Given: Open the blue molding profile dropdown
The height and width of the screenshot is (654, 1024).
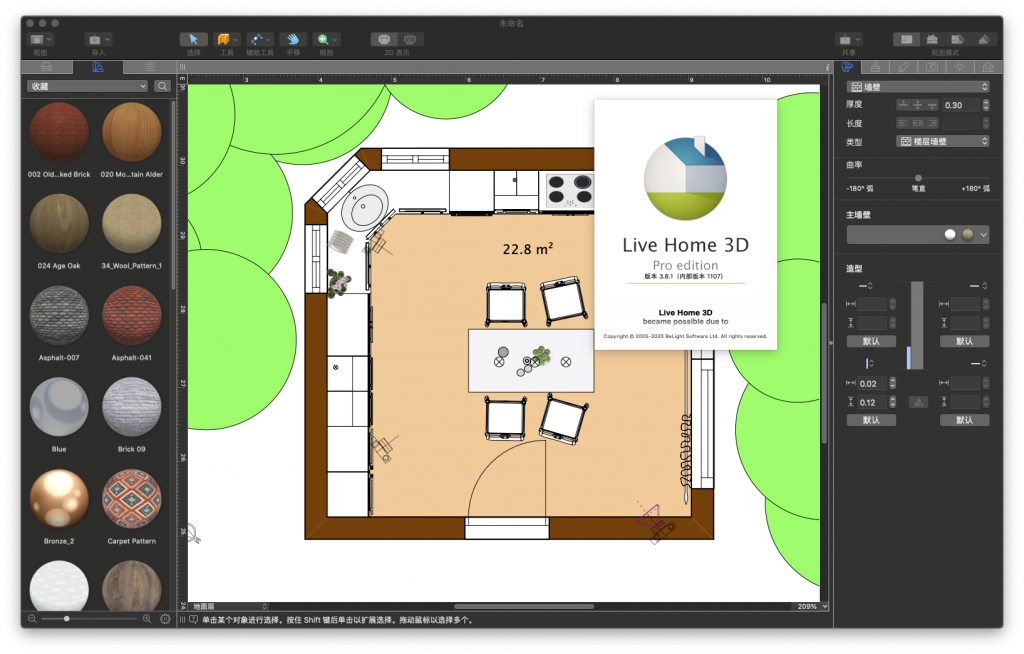Looking at the screenshot, I should tap(870, 363).
